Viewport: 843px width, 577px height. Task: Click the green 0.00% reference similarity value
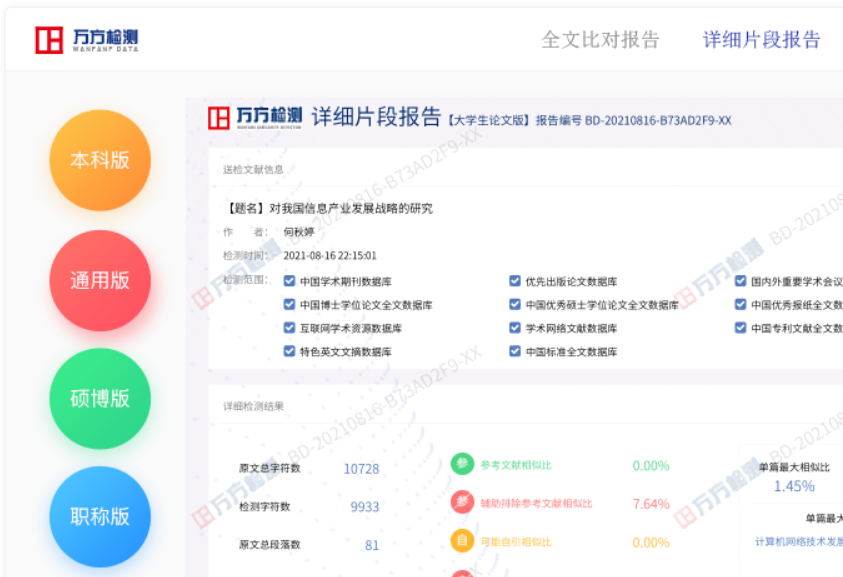click(651, 465)
